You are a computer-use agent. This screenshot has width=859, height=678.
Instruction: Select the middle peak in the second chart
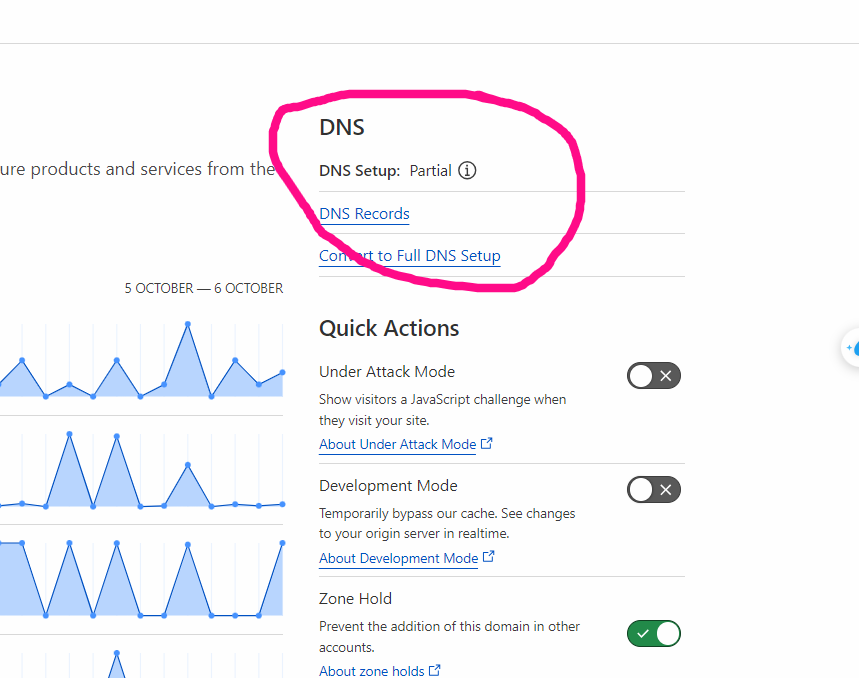[117, 437]
